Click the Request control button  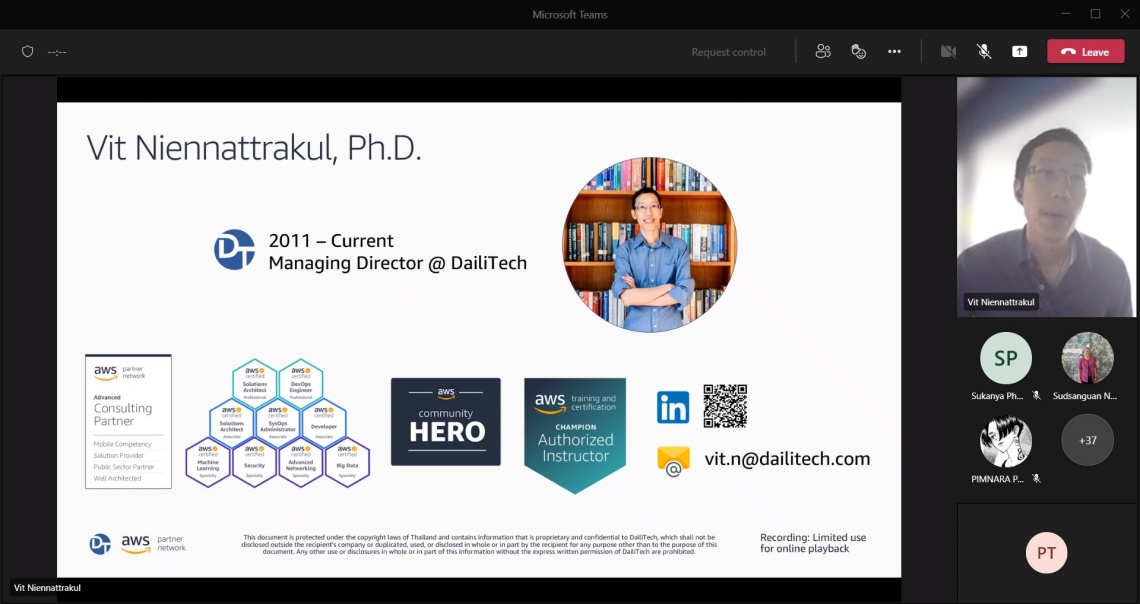click(728, 52)
